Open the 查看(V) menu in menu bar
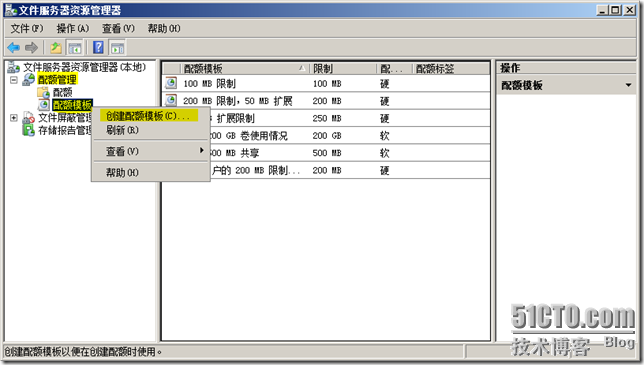The height and width of the screenshot is (365, 644). click(118, 29)
